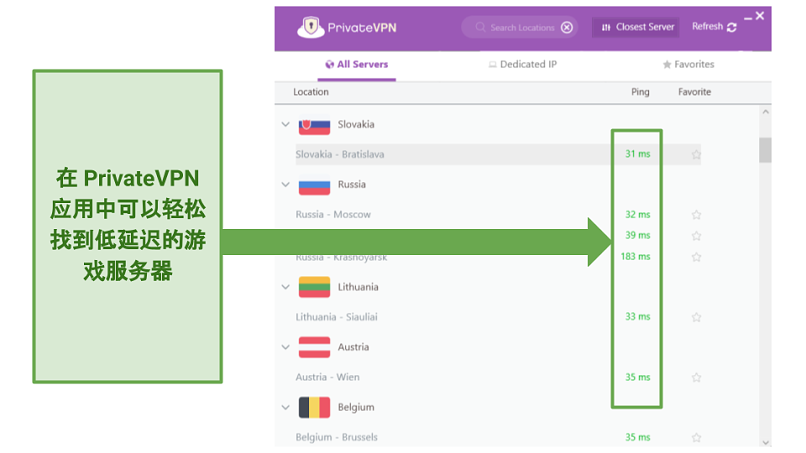The image size is (806, 453).
Task: Click the scrollbar up arrow
Action: [x=765, y=112]
